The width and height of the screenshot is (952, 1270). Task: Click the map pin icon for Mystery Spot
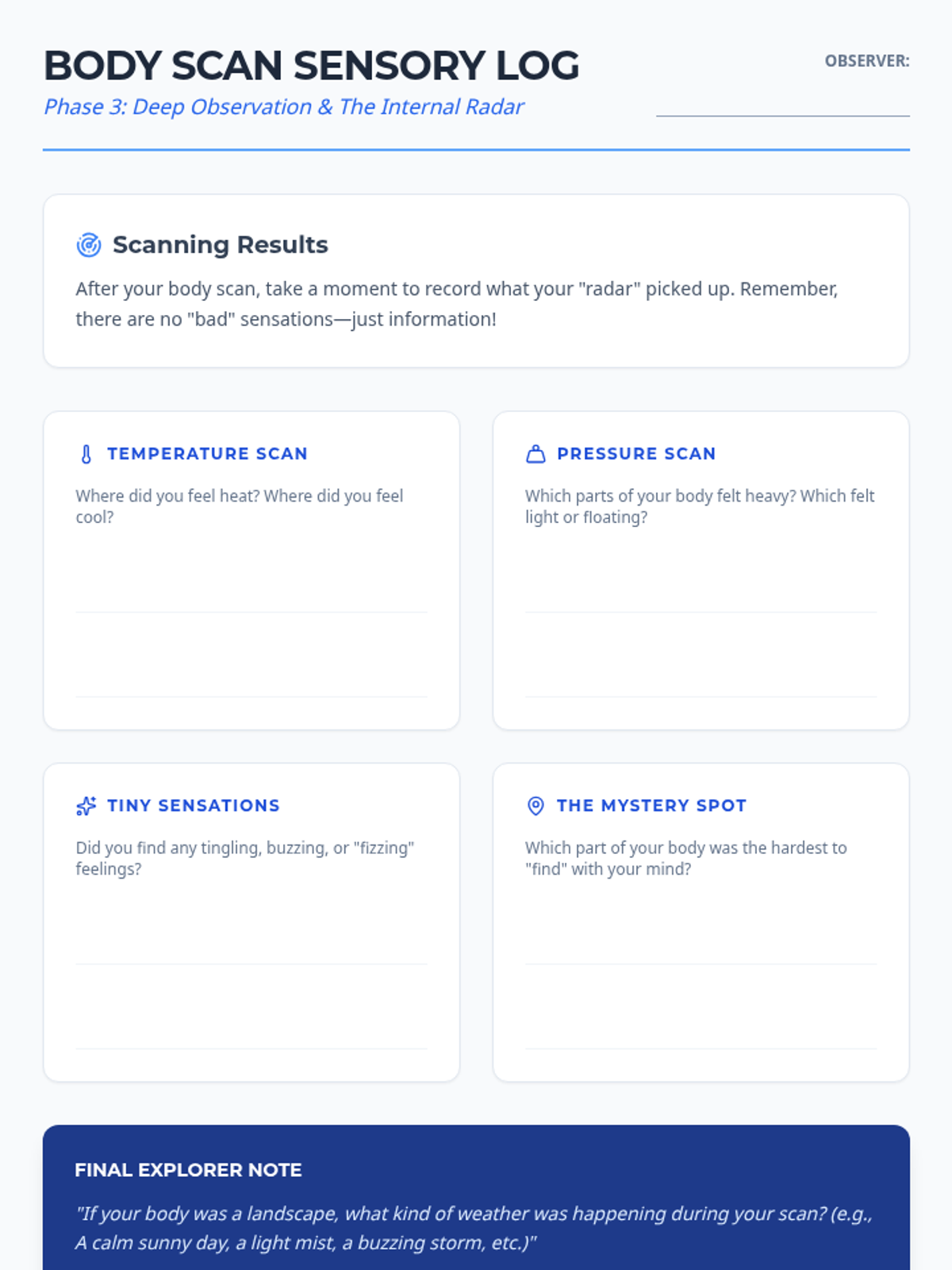point(536,806)
